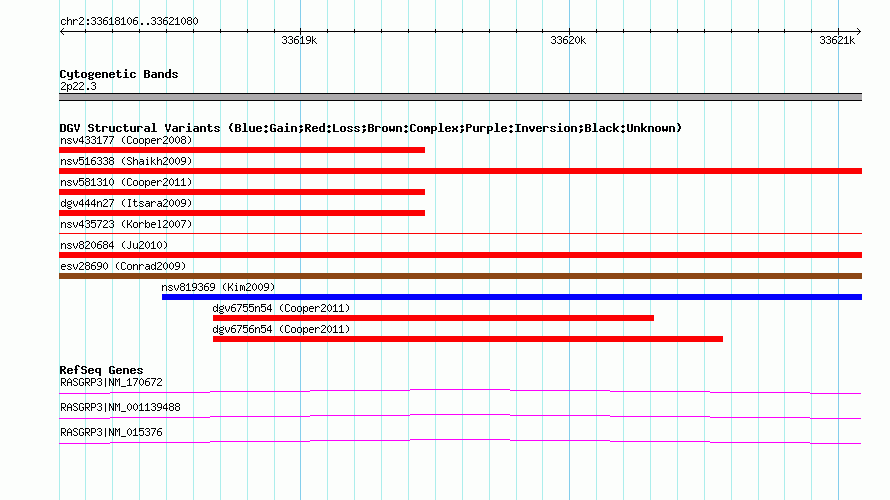Click the nsv433177 (Cooper2008) variant label
890x500 pixels.
(126, 140)
